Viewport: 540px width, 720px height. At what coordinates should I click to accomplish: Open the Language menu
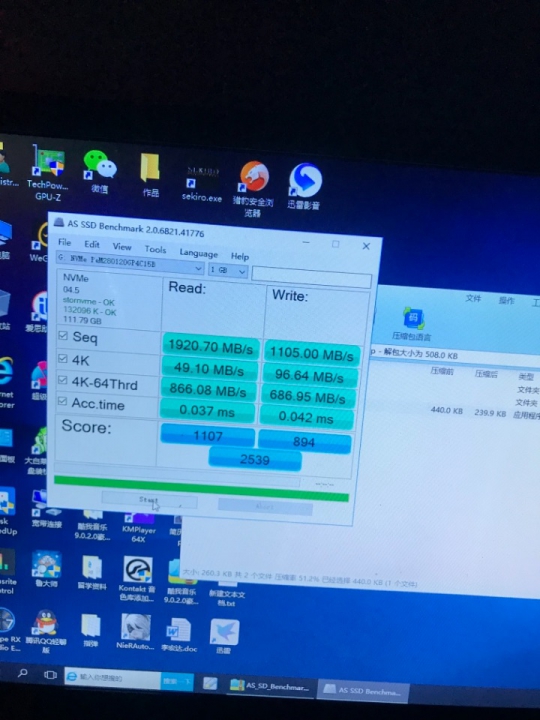[198, 253]
